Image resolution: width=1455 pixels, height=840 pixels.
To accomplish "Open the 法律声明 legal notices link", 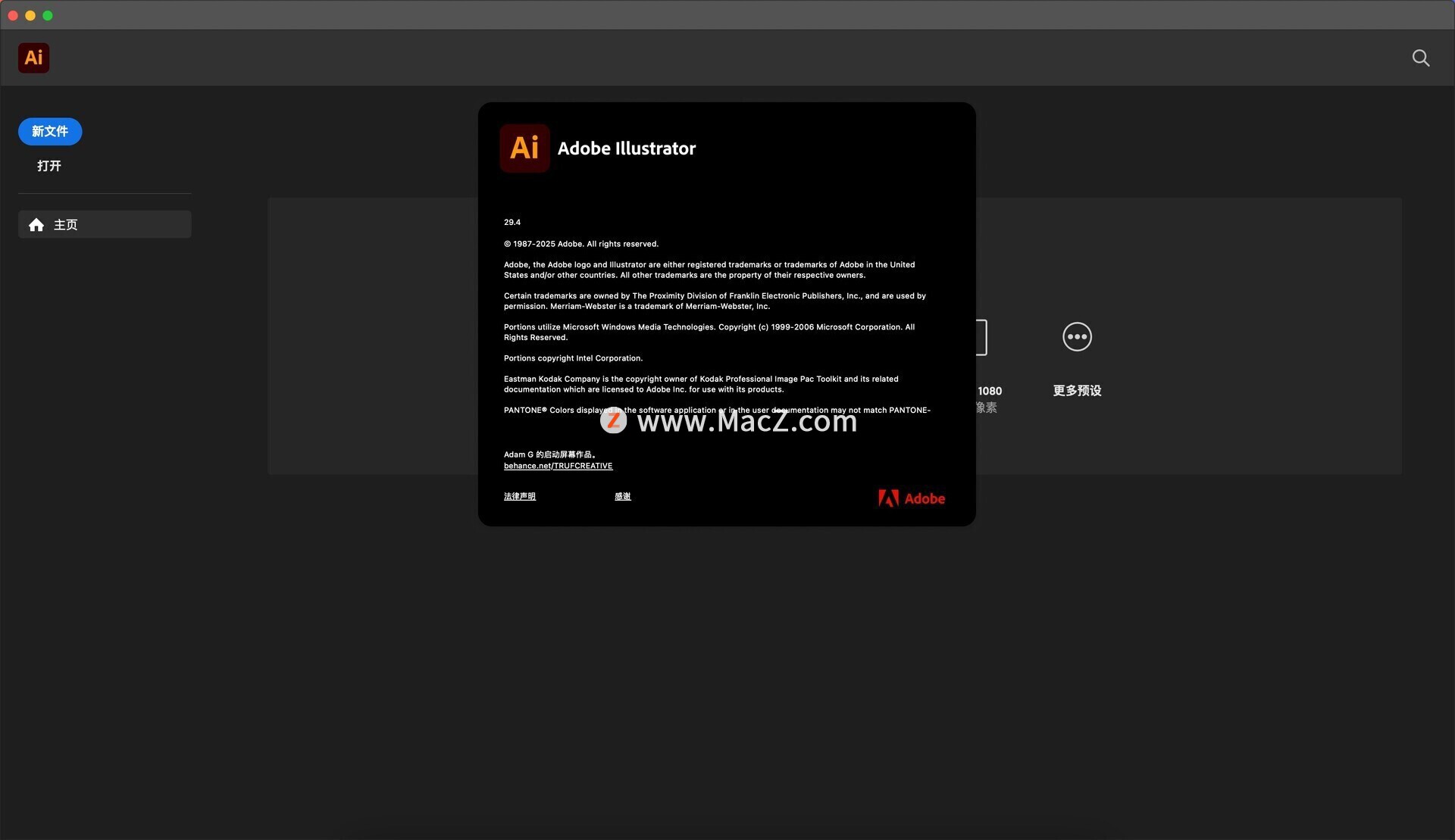I will click(x=520, y=496).
